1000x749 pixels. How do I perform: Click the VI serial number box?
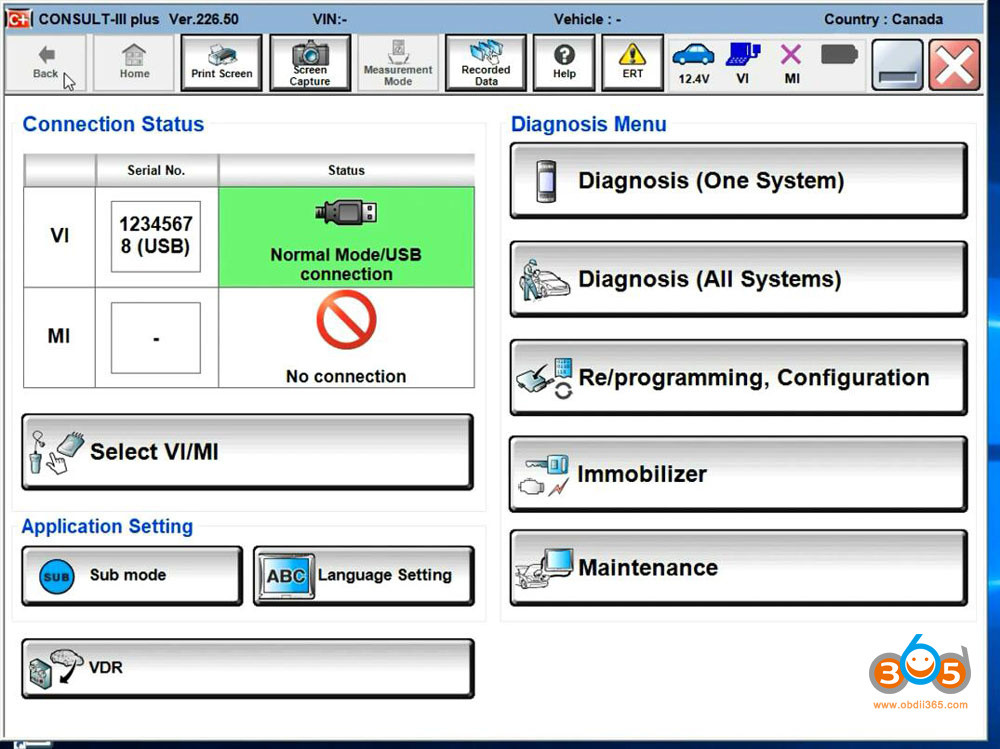156,236
